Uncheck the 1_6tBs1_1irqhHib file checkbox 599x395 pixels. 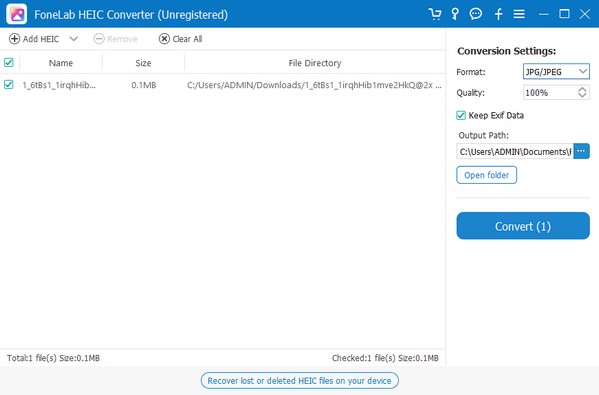click(x=8, y=84)
